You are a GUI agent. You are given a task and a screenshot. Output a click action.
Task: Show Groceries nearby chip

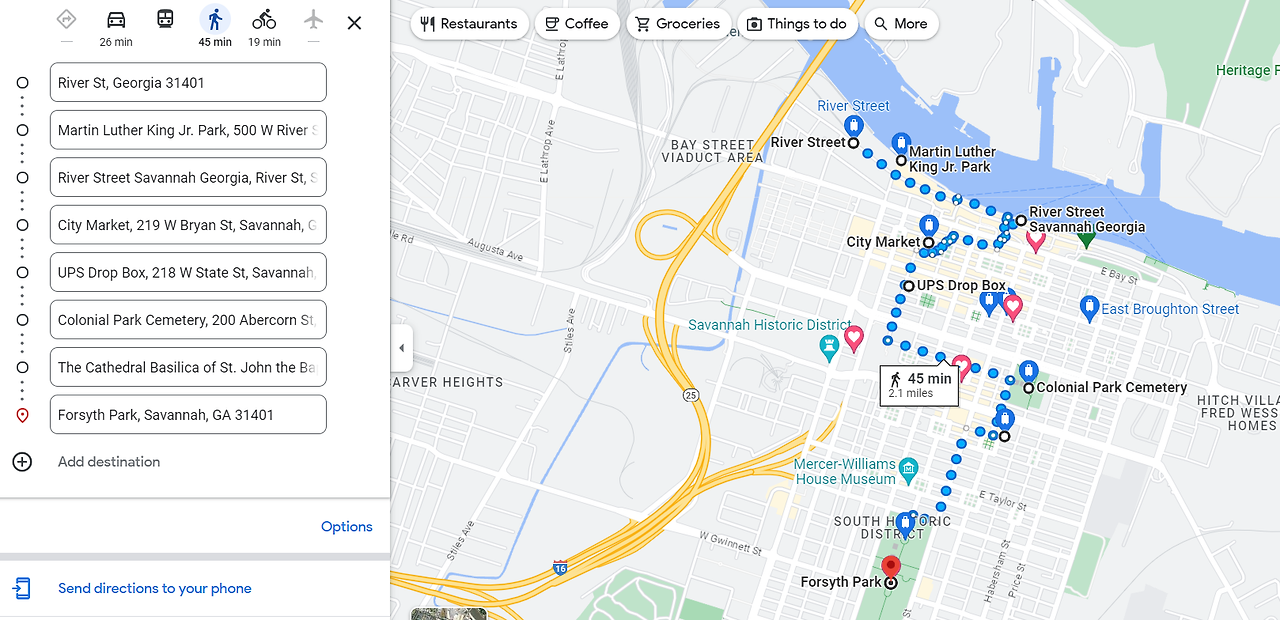[678, 24]
